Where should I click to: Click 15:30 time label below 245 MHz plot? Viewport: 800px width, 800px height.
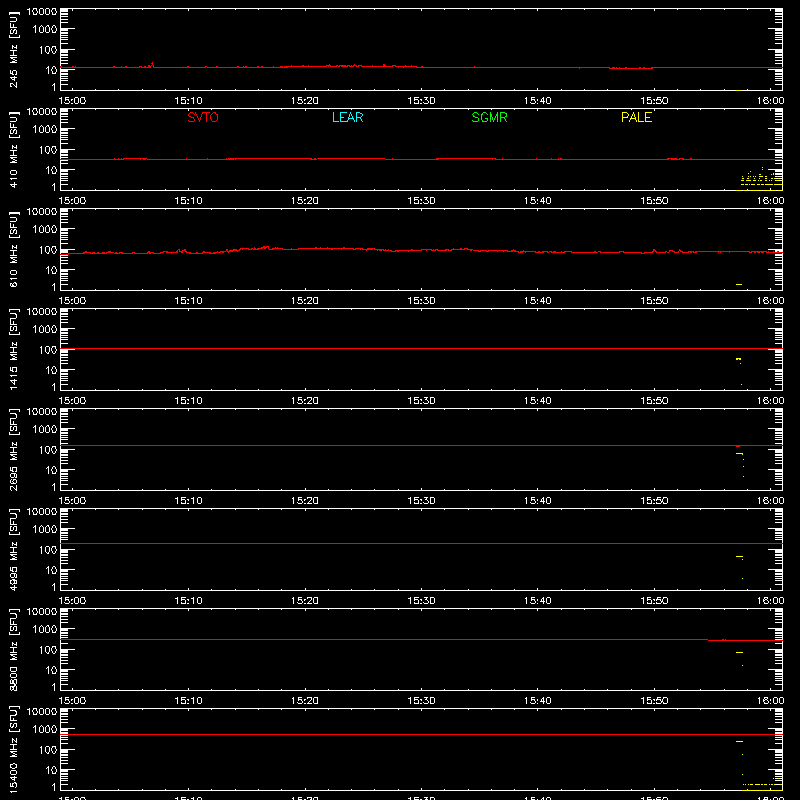pos(421,101)
